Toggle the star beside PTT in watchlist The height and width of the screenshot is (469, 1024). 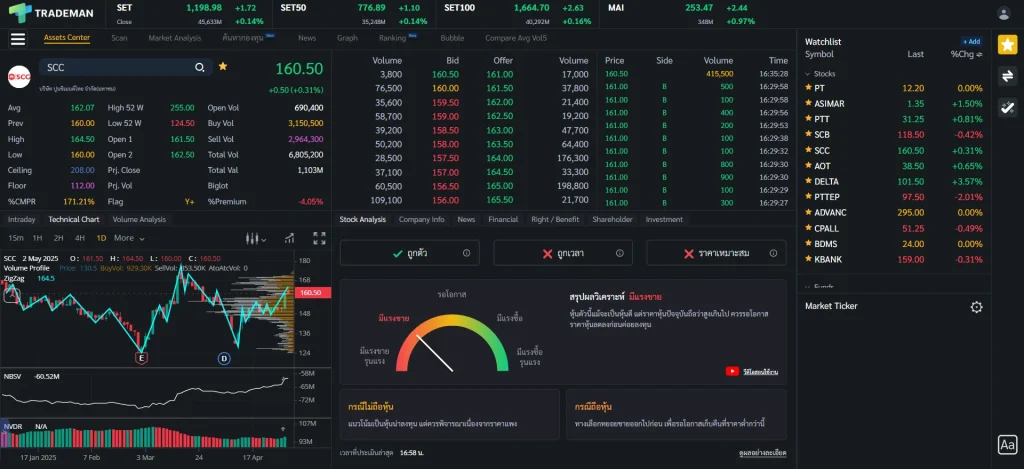pos(808,119)
